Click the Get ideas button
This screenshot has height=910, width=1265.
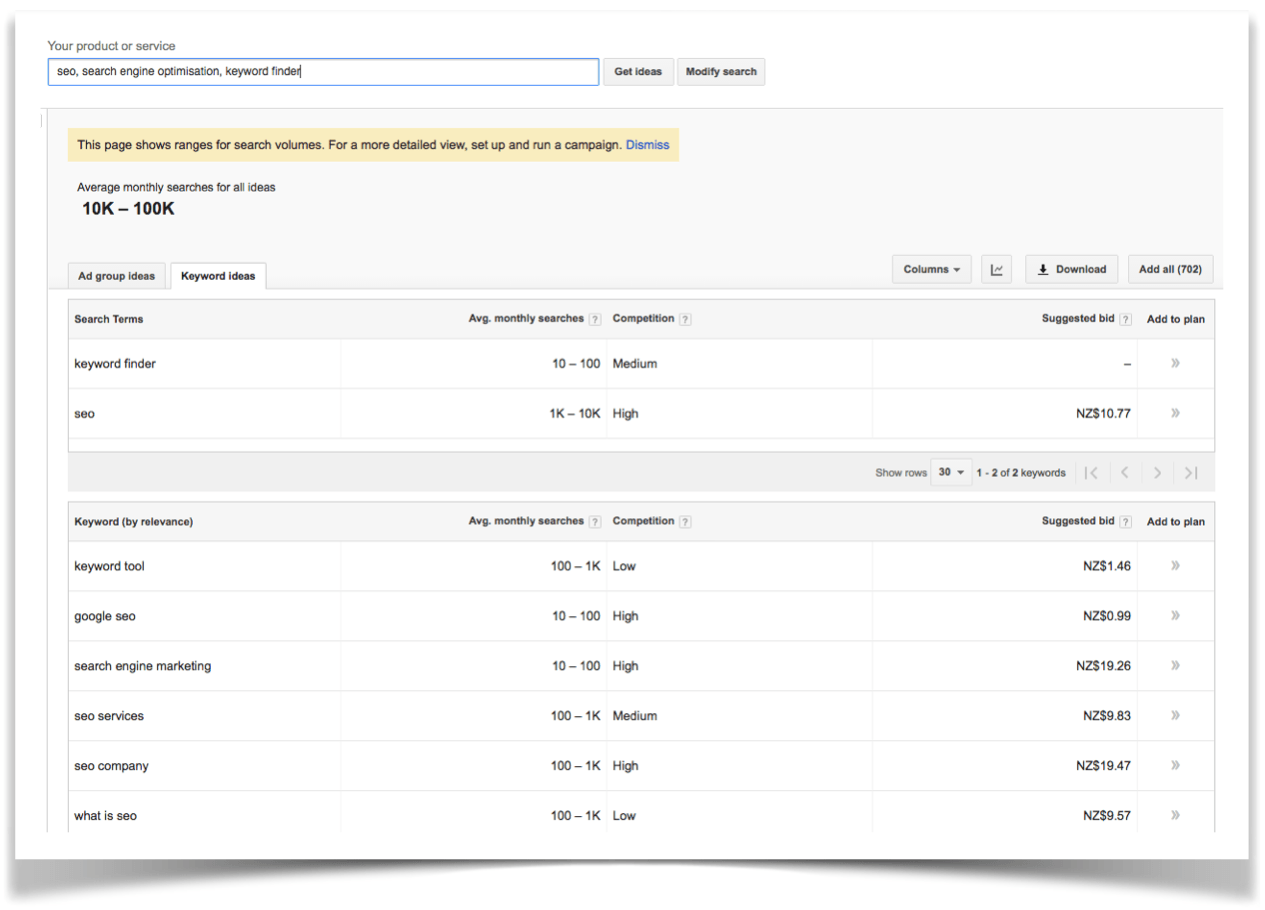click(x=638, y=72)
